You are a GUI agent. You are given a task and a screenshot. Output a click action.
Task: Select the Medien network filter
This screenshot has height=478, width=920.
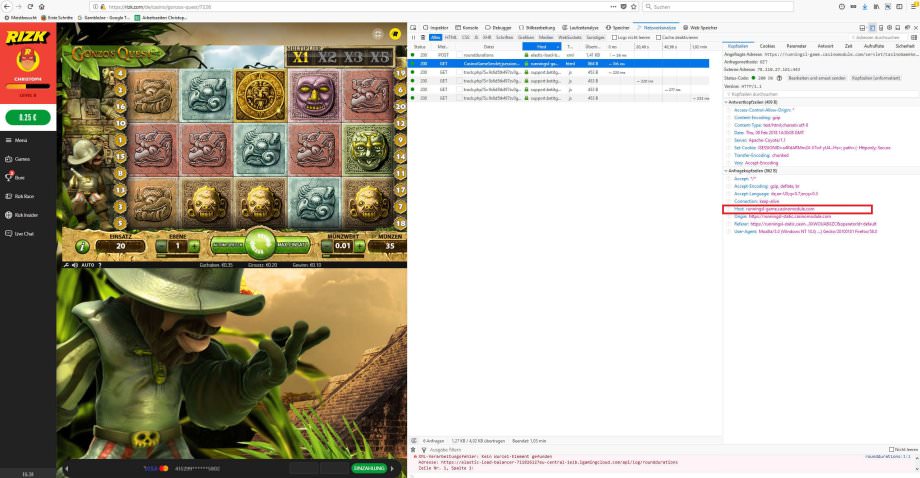click(x=546, y=37)
